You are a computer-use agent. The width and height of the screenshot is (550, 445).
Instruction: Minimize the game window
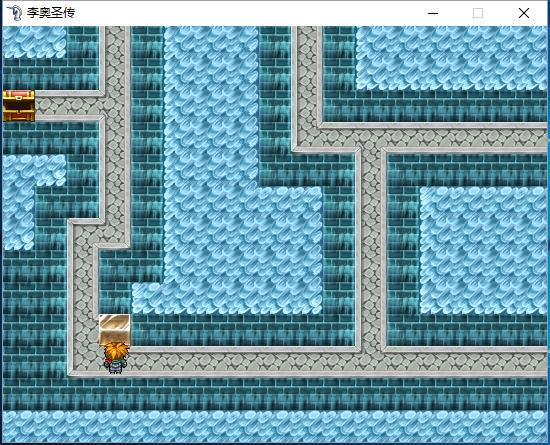point(433,13)
